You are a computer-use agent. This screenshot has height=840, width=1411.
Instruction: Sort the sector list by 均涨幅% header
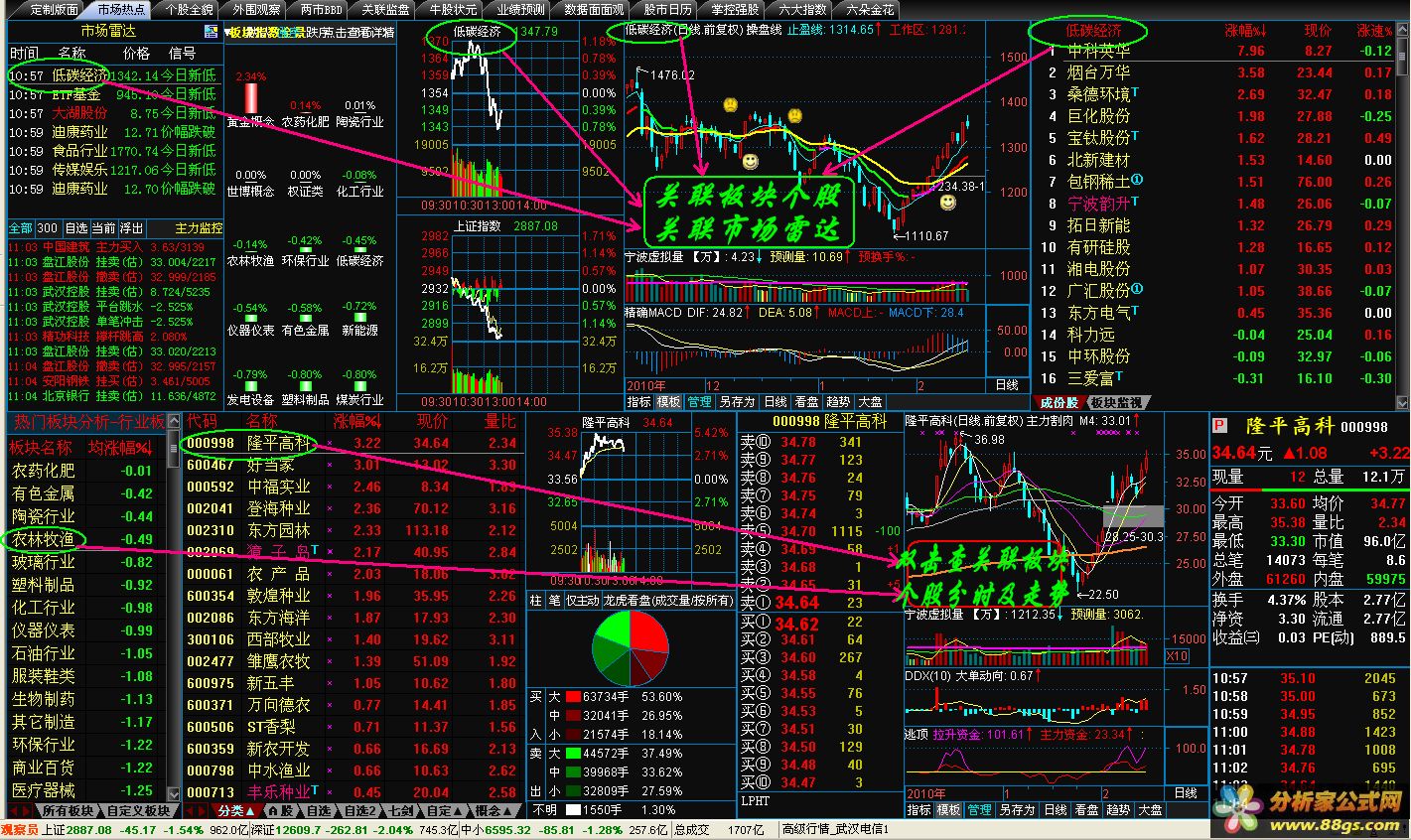pyautogui.click(x=121, y=447)
